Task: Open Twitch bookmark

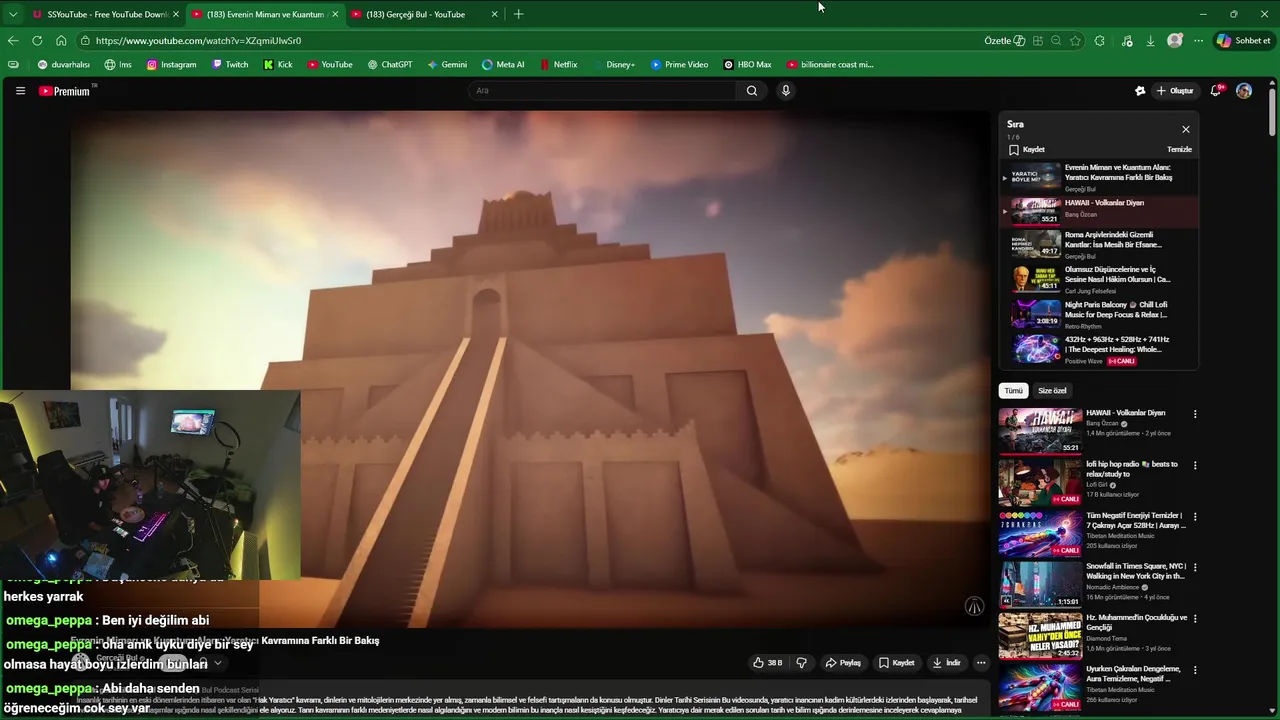Action: click(230, 65)
